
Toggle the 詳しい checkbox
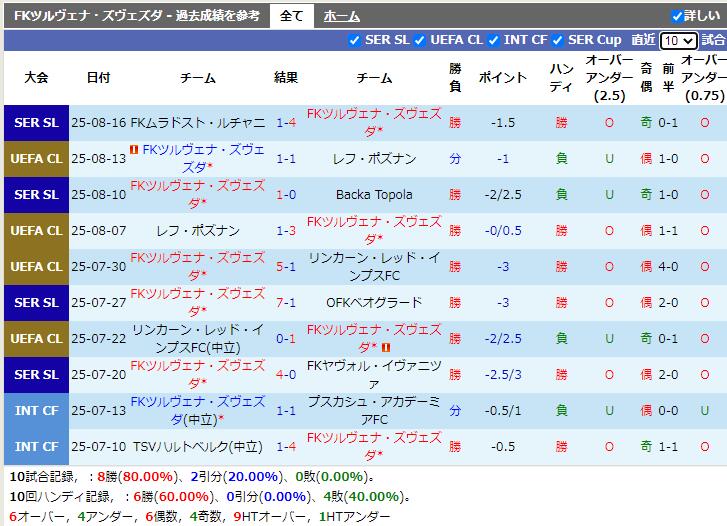click(x=677, y=16)
